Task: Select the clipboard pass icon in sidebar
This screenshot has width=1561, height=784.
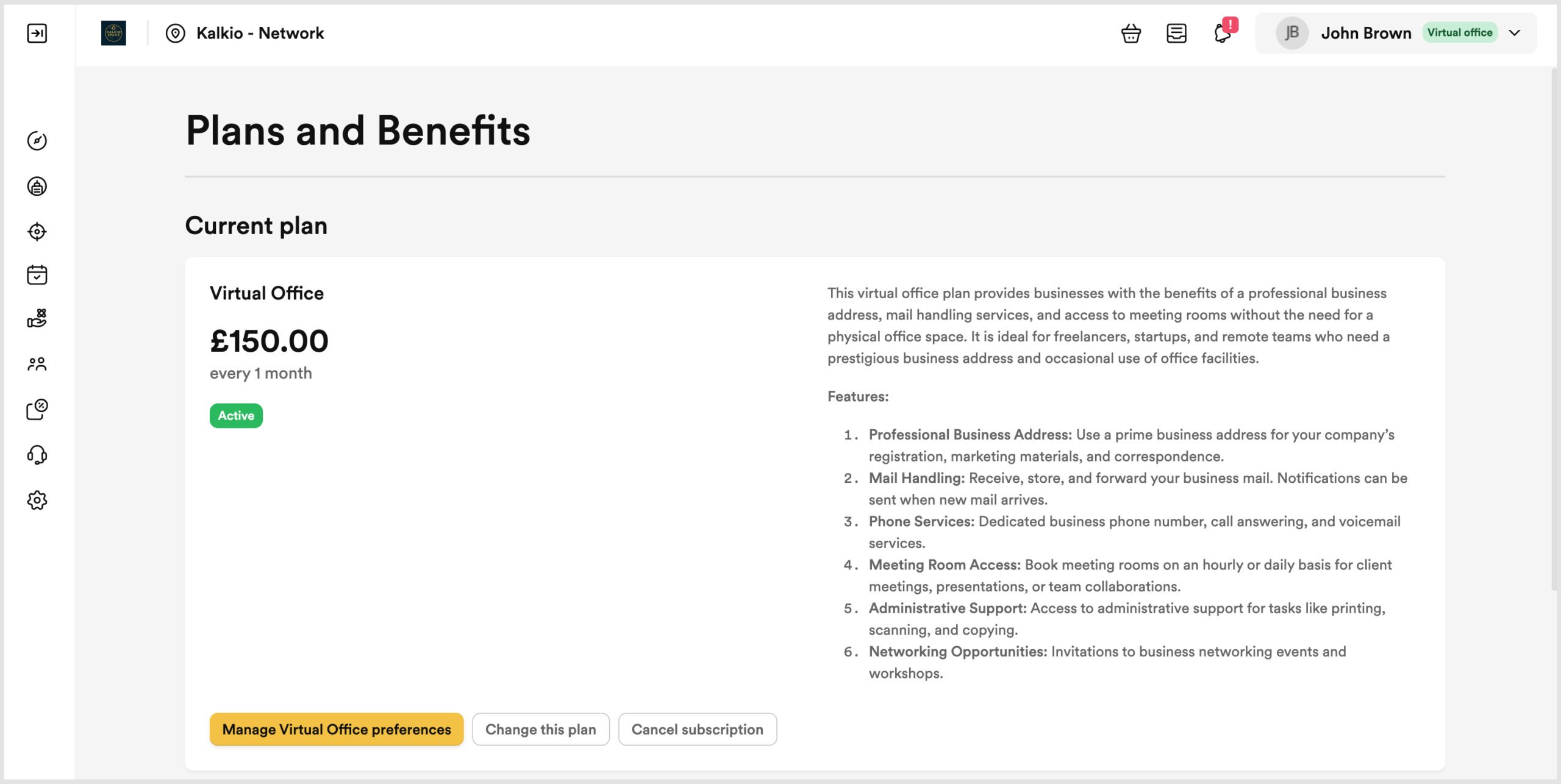Action: [37, 187]
